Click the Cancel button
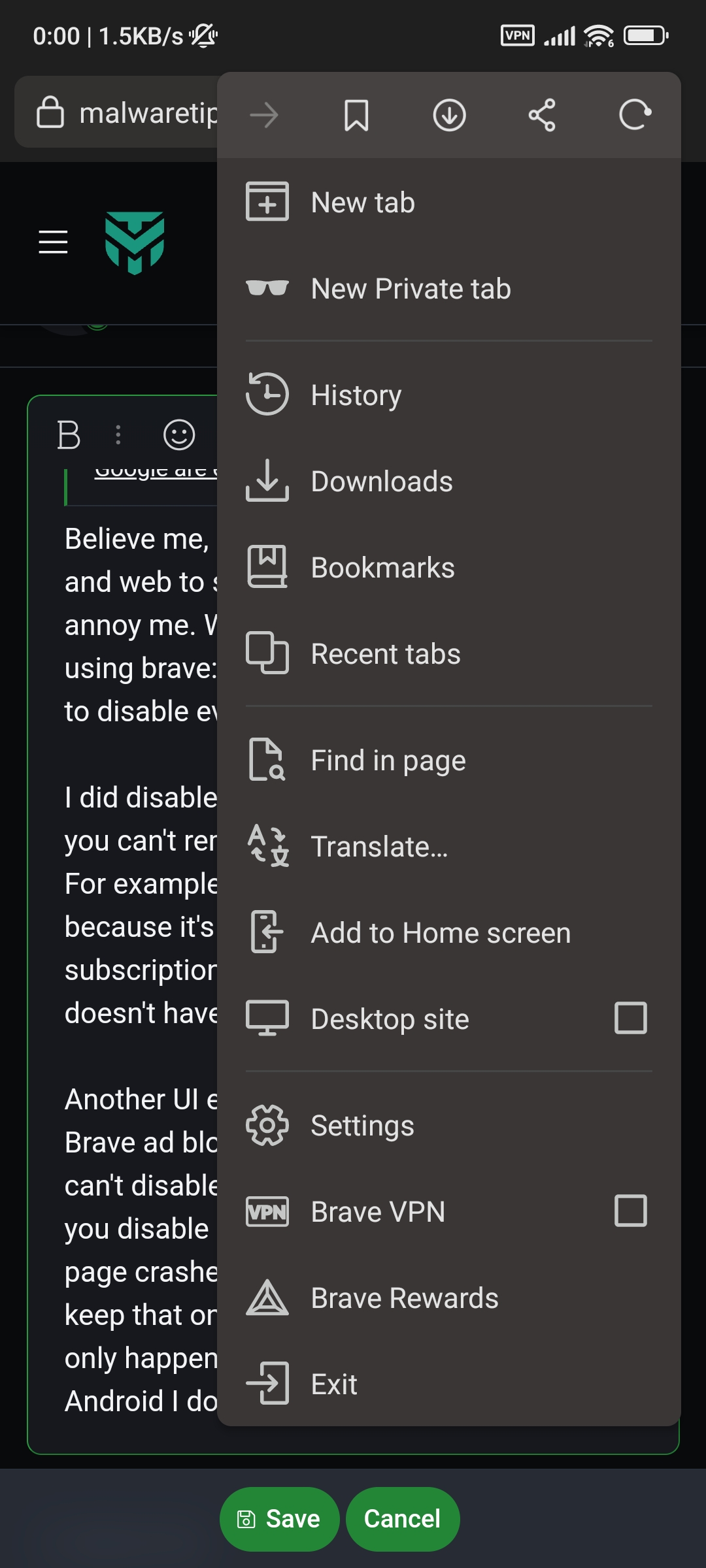The height and width of the screenshot is (1568, 706). pos(403,1519)
